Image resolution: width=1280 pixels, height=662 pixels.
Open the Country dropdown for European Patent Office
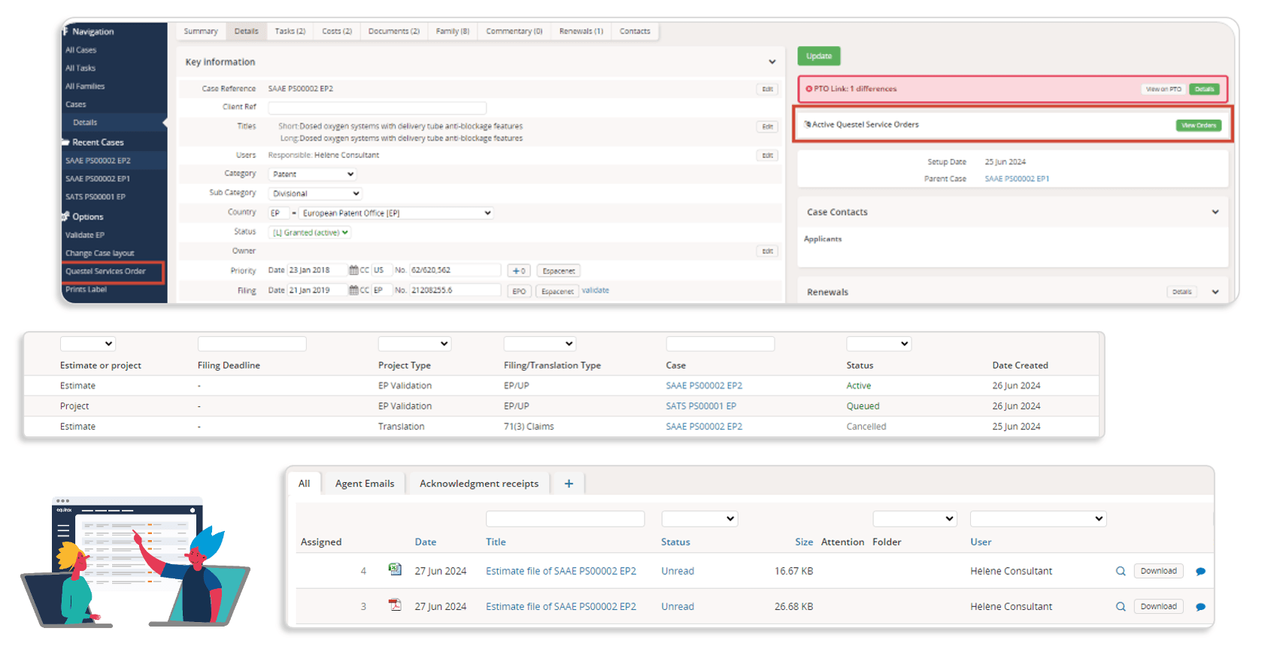[396, 213]
